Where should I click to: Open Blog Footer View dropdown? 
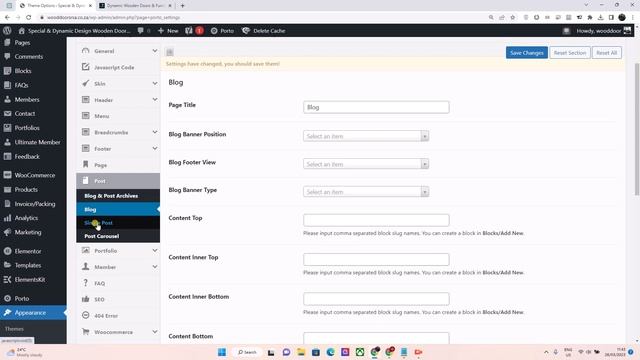click(x=366, y=164)
